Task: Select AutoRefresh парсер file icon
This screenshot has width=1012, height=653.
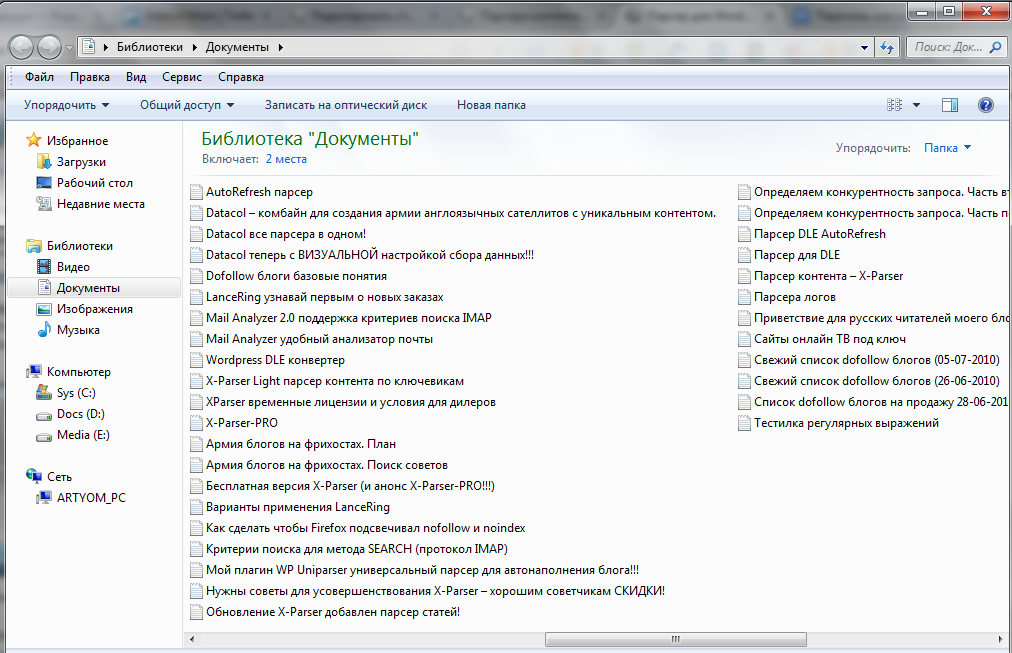Action: [x=196, y=192]
